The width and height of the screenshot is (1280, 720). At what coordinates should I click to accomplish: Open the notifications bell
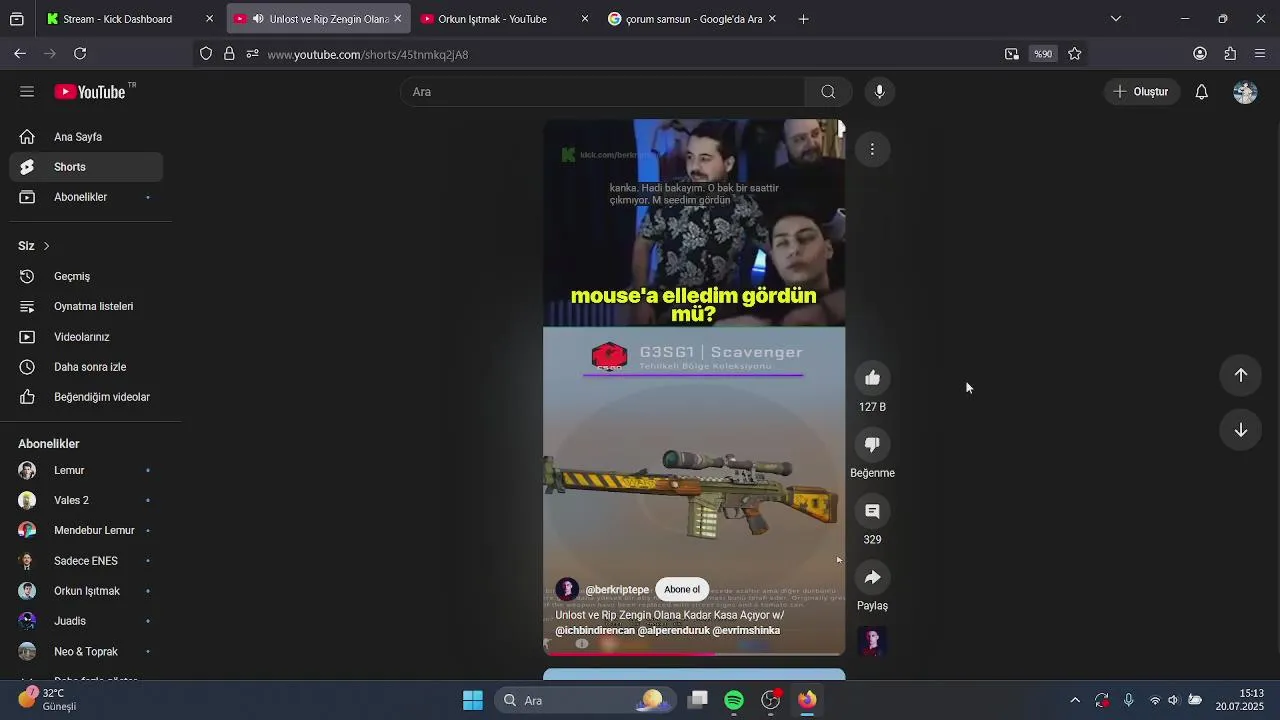[x=1202, y=92]
